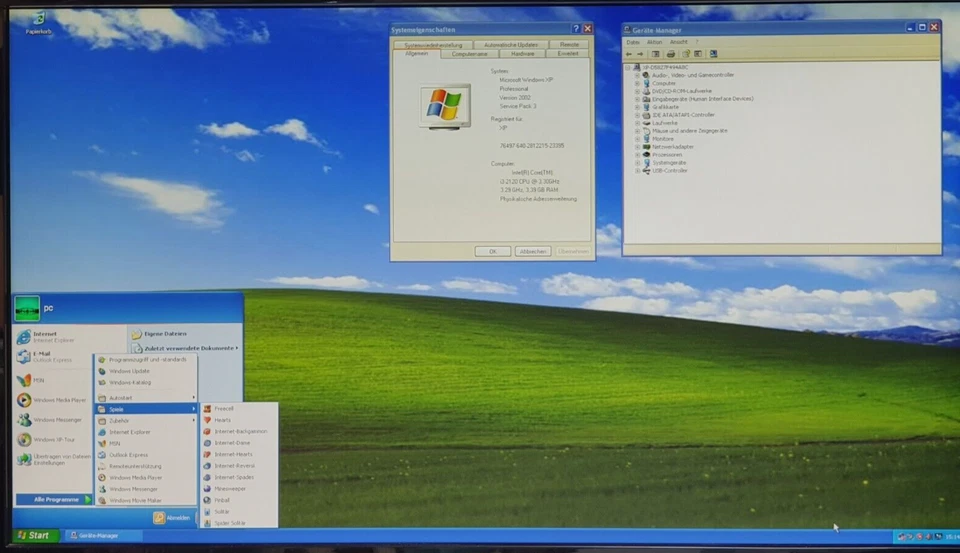Screen dimensions: 960x553
Task: Click Abmelden in the Start menu
Action: [172, 518]
